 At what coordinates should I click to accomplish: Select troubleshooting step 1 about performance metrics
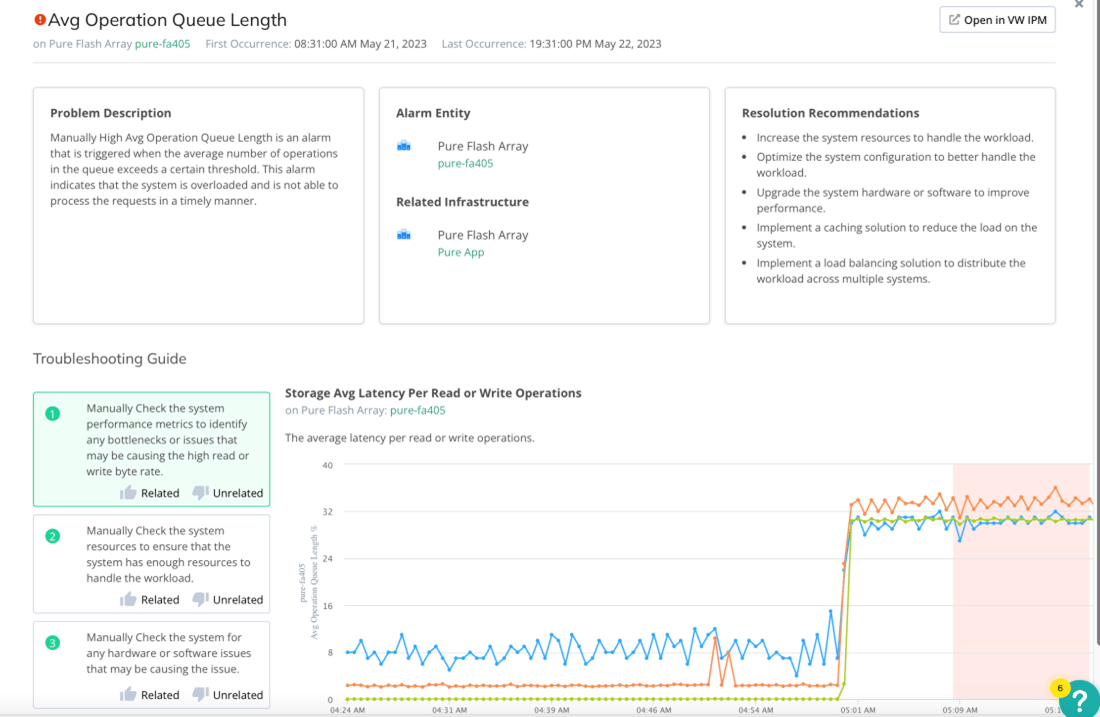pos(152,449)
